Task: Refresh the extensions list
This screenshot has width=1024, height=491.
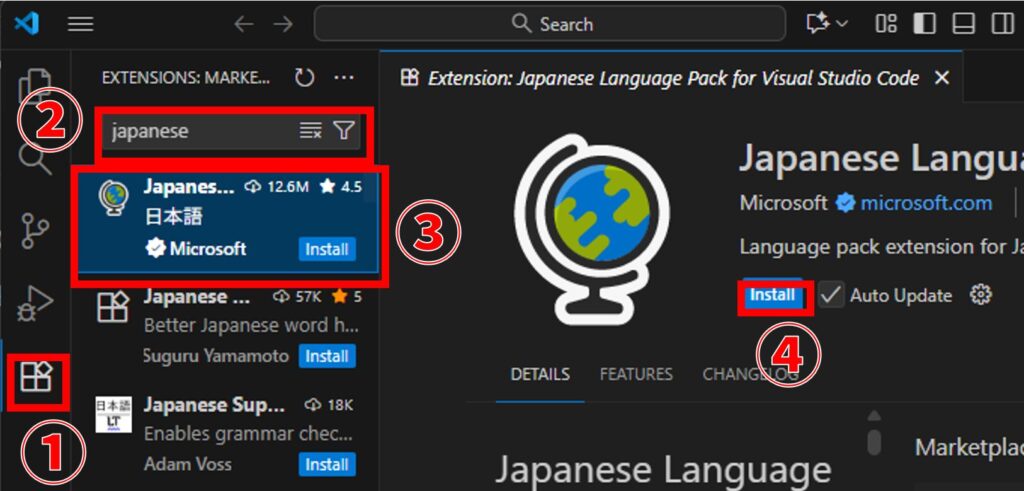Action: pos(304,78)
